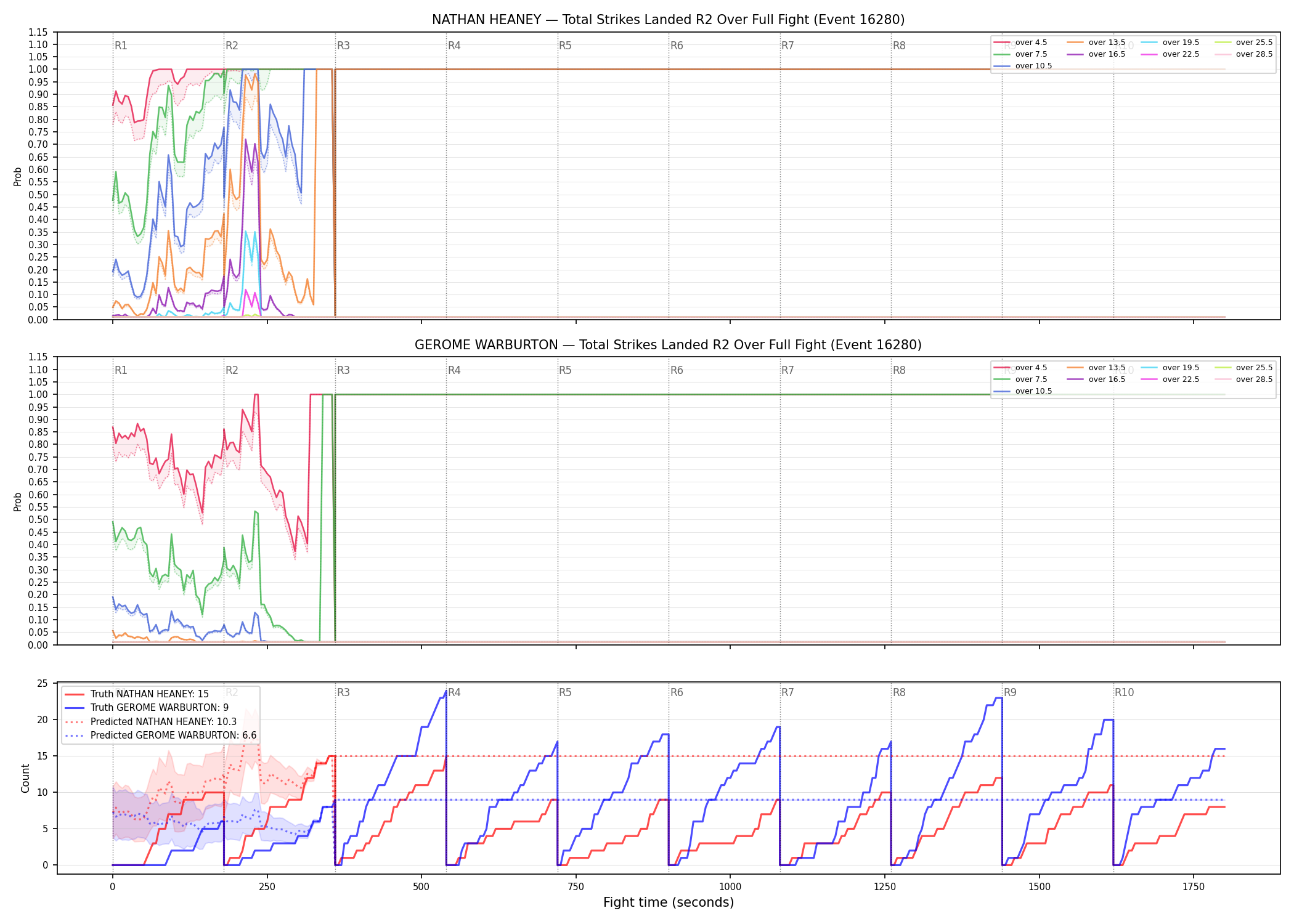The width and height of the screenshot is (1294, 924).
Task: Click 'Truth GEROME WARBURTON: 9' legend entry
Action: (147, 708)
